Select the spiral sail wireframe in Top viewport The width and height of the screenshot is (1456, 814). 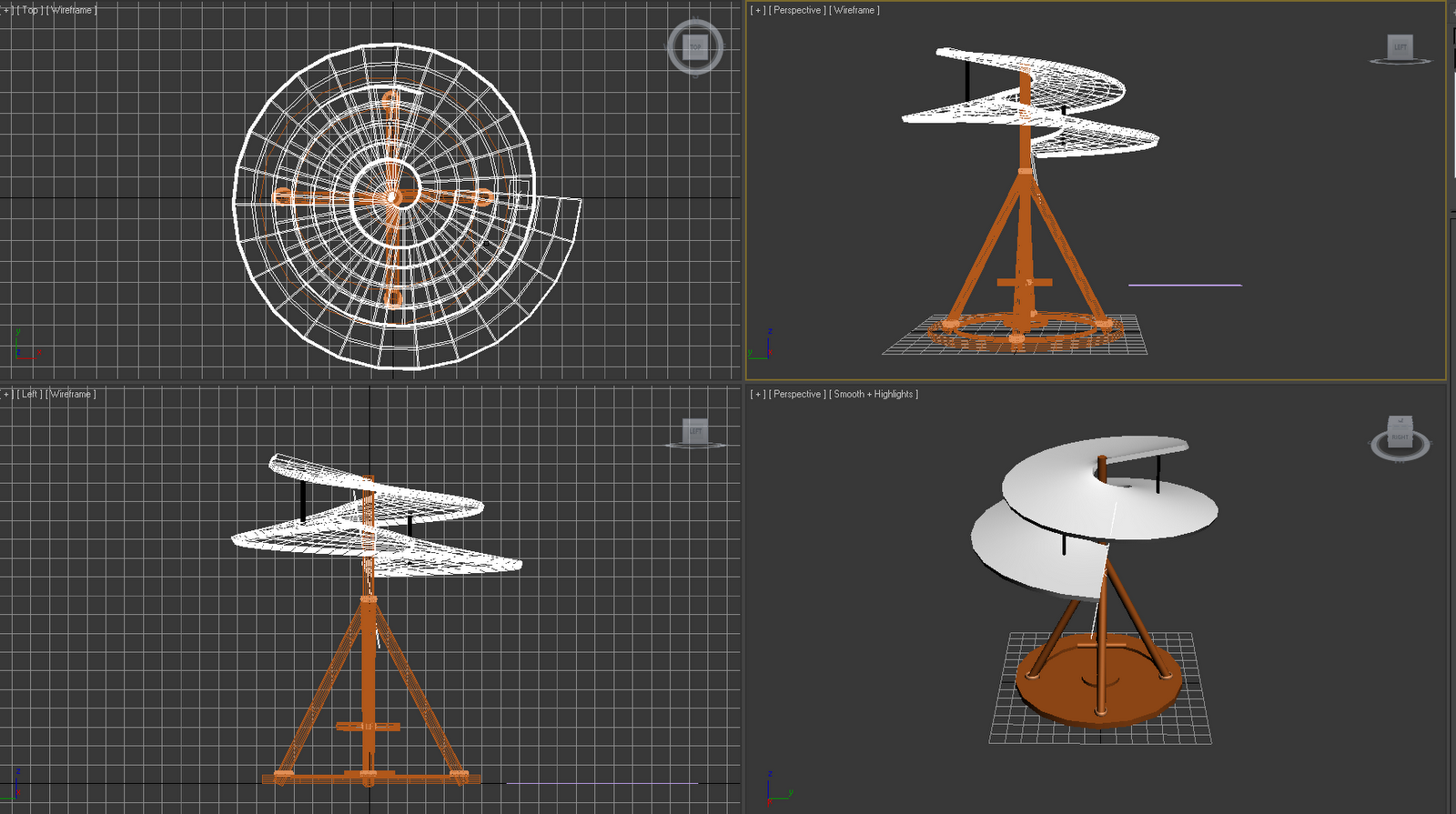point(407,206)
